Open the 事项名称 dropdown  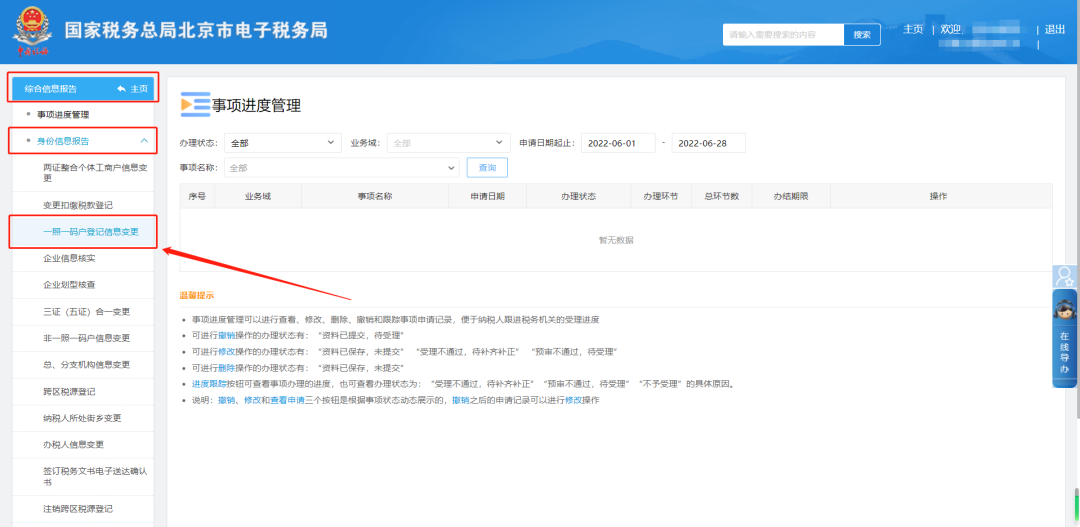pos(340,168)
